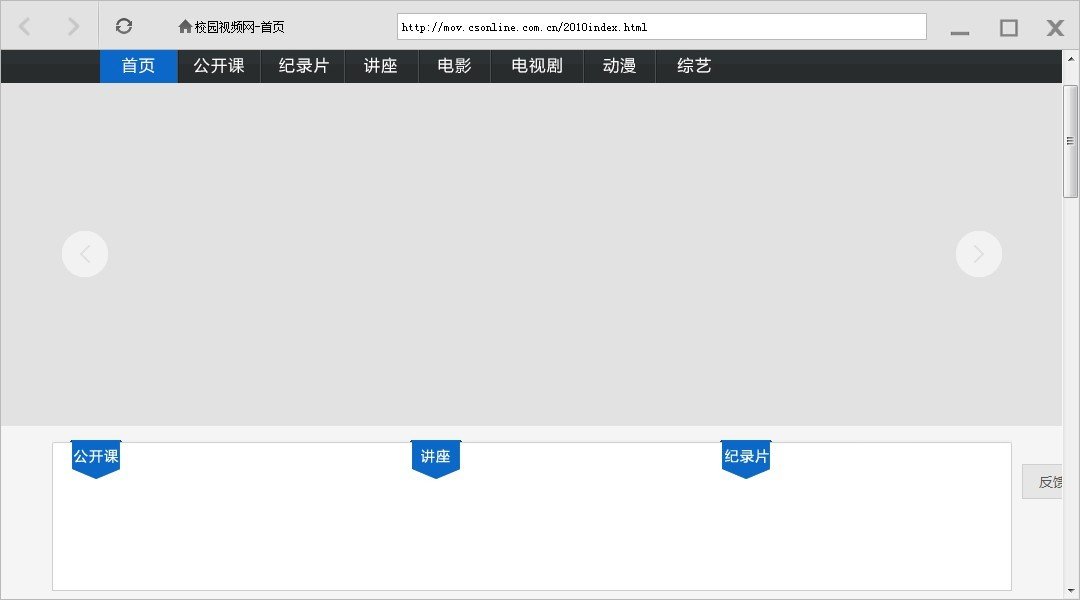Click the vertical scrollbar thumb

pos(1070,142)
